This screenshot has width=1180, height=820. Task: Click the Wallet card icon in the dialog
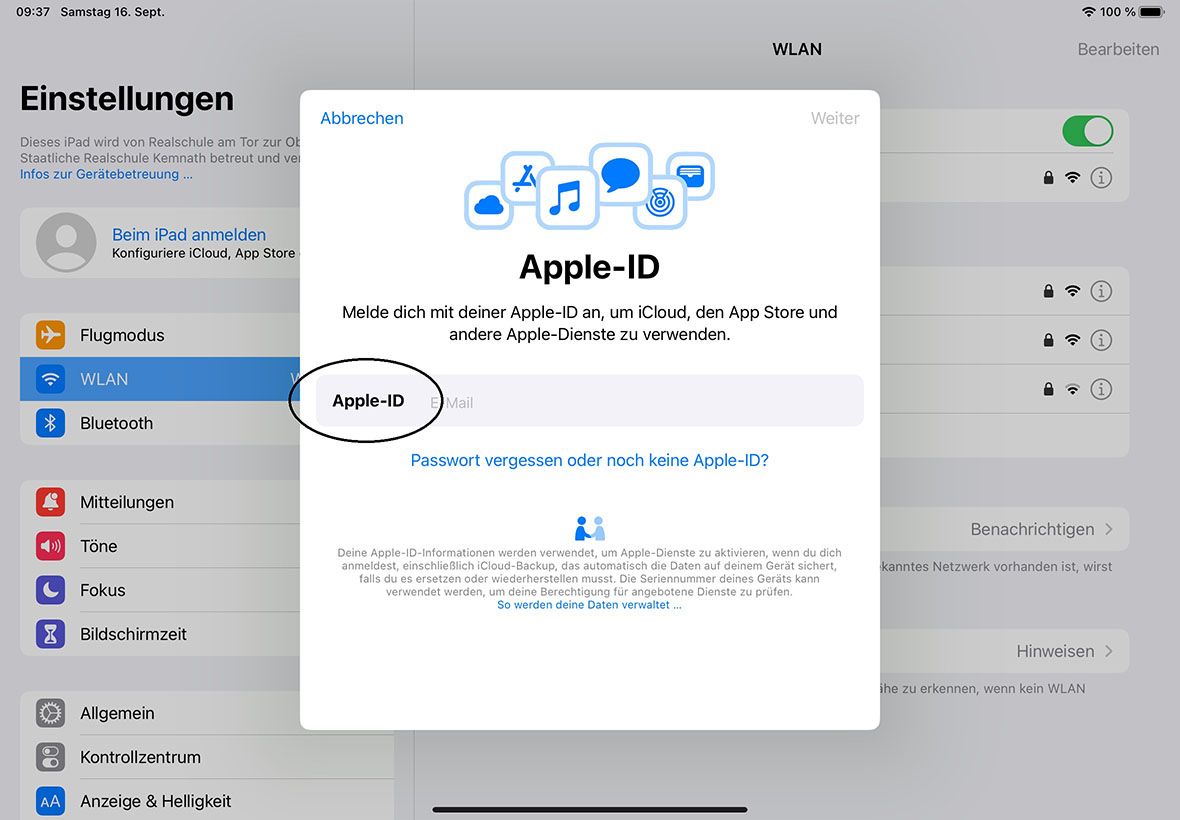point(690,175)
